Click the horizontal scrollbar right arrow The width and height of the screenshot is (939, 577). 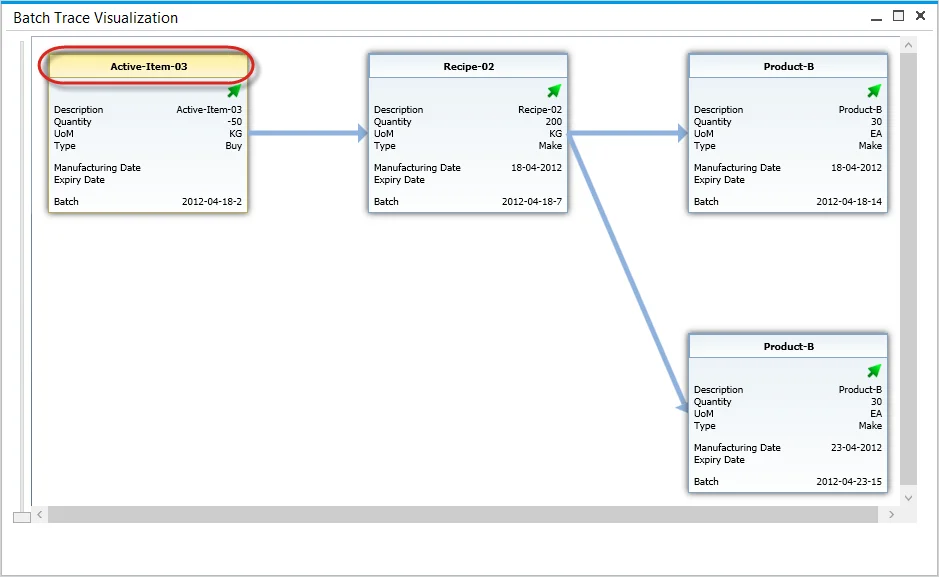[x=892, y=514]
